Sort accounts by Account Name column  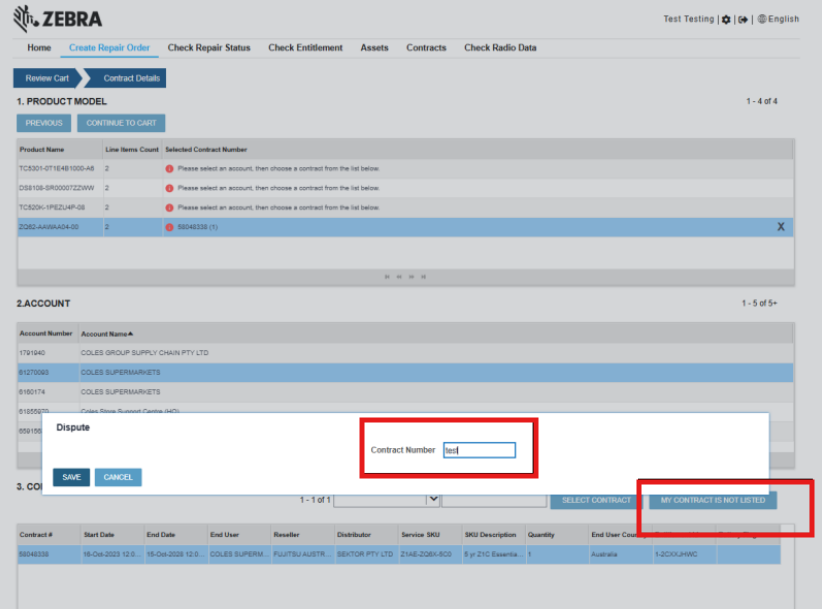[x=107, y=334]
